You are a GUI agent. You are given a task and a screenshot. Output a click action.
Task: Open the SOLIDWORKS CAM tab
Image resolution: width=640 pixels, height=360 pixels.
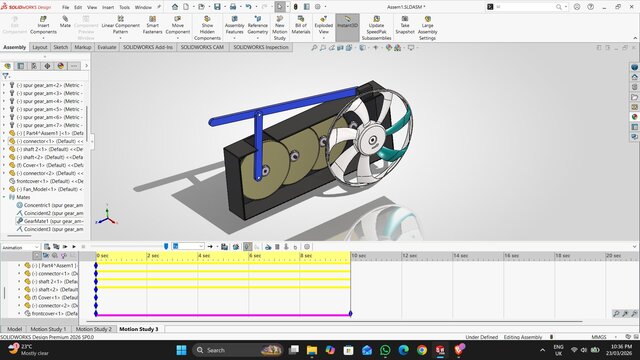[202, 47]
